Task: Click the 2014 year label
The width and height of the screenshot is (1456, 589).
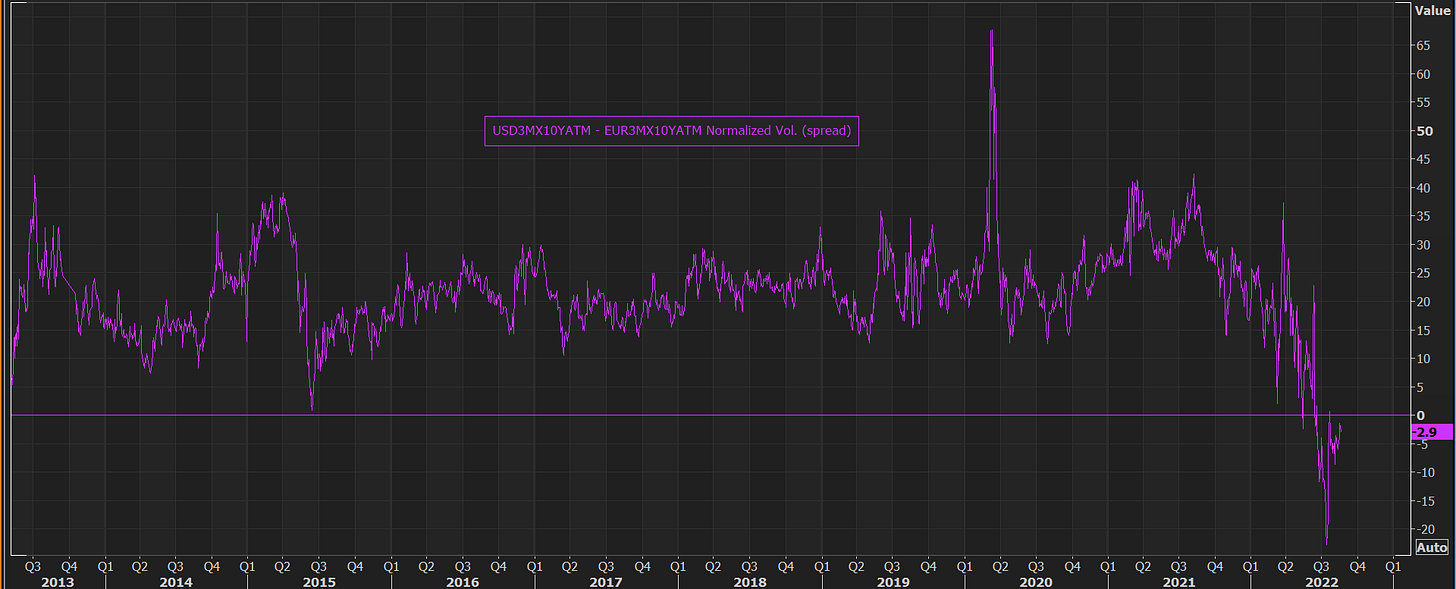Action: tap(176, 581)
